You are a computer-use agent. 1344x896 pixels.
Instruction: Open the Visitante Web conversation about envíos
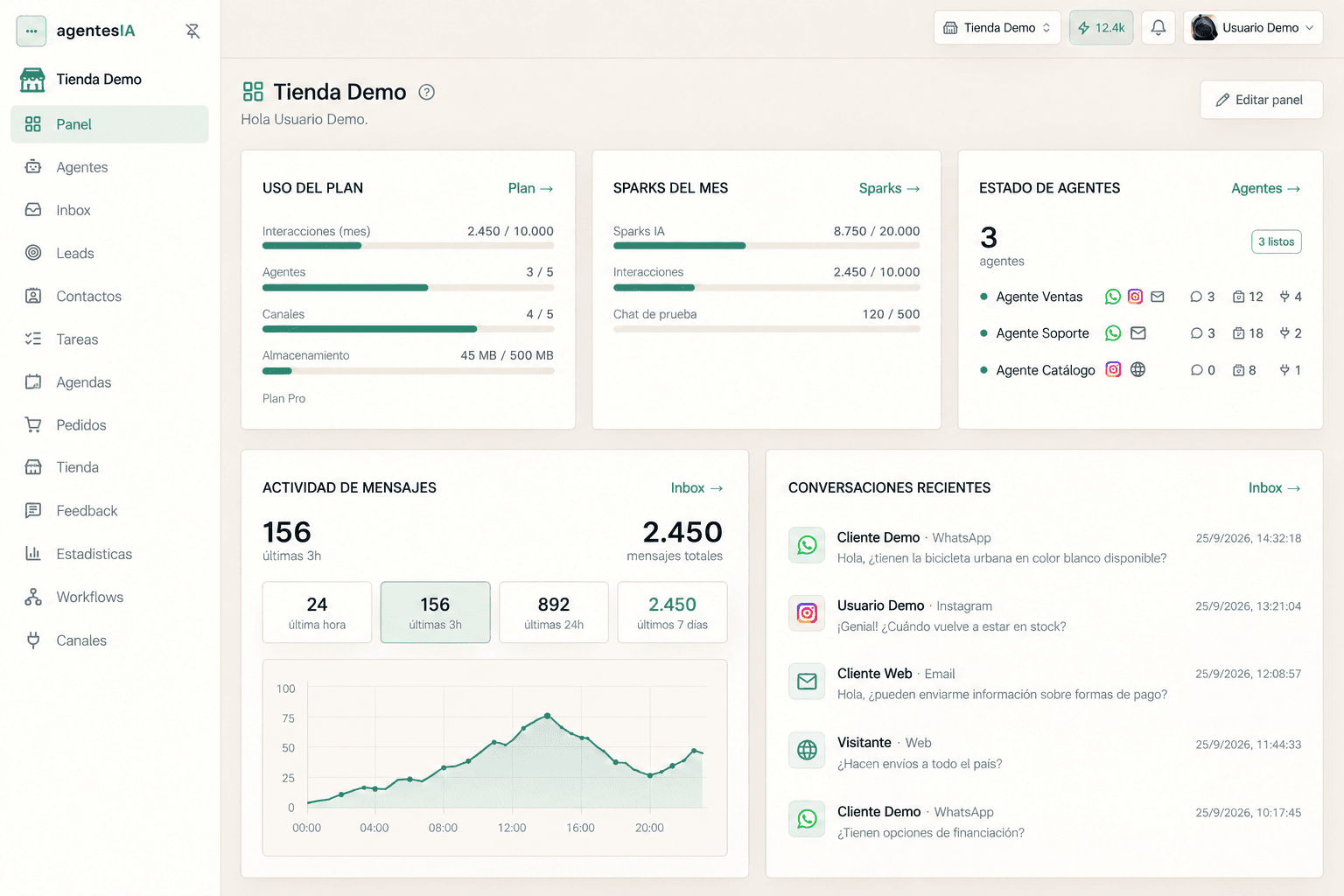pos(1044,752)
